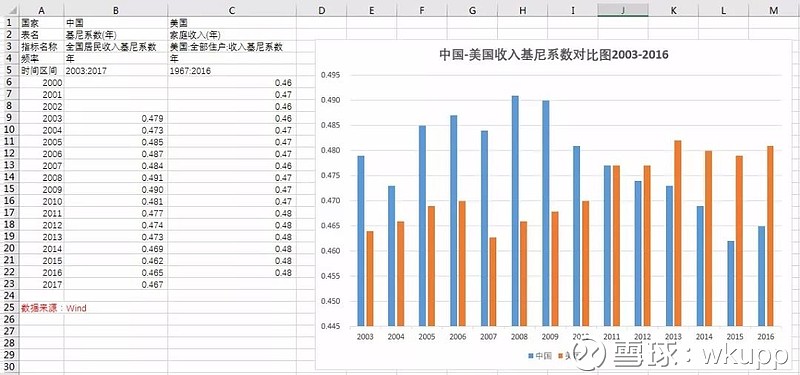
Task: Click red 数据来源：Wind source note
Action: (x=54, y=308)
